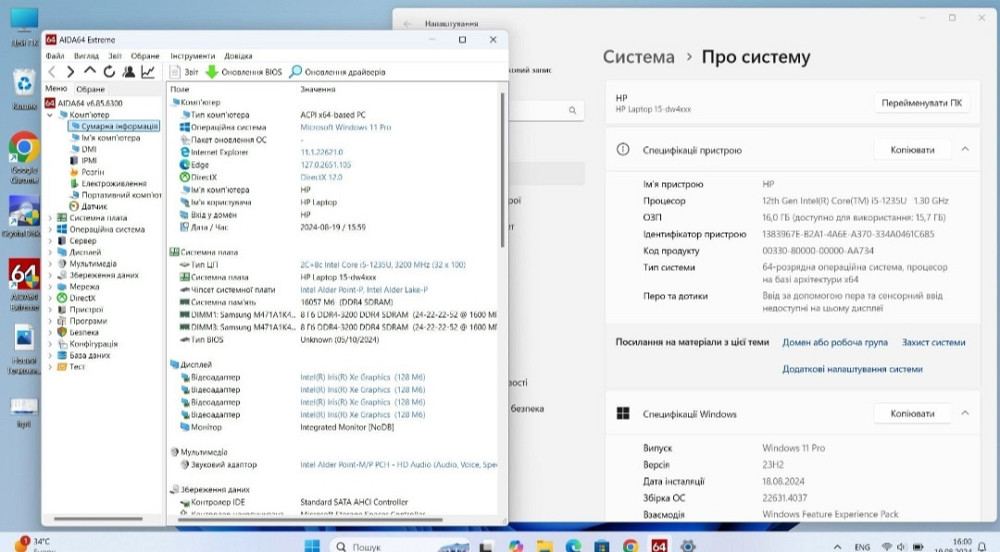
Task: Open Microsoft Windows 11 Pro link
Action: pyautogui.click(x=346, y=127)
